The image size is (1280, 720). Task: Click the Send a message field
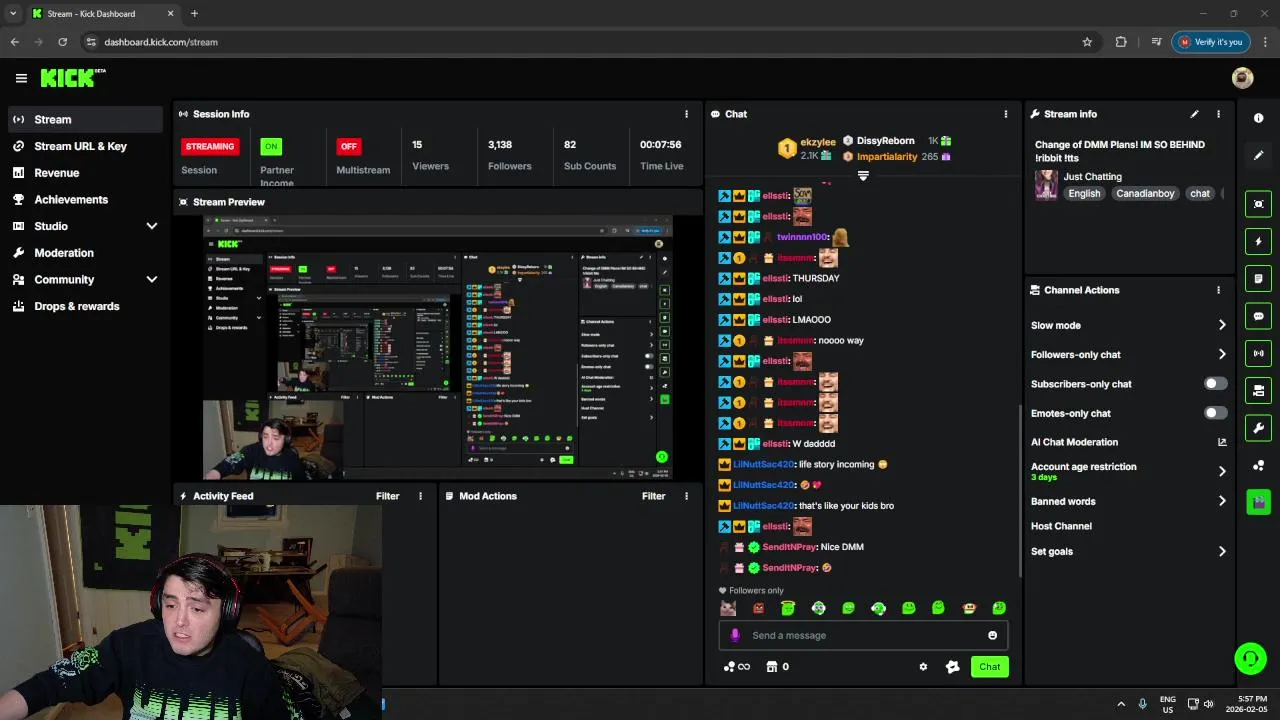pos(863,635)
